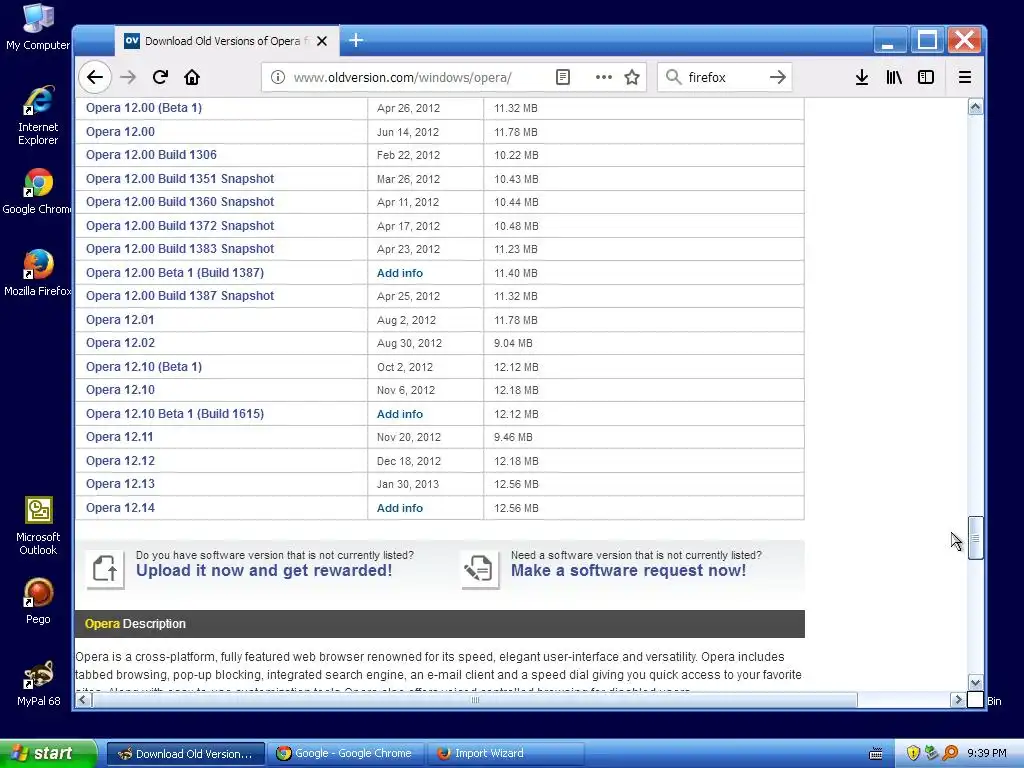Open Opera 12.10 (Beta 1) link
1024x768 pixels.
(144, 366)
